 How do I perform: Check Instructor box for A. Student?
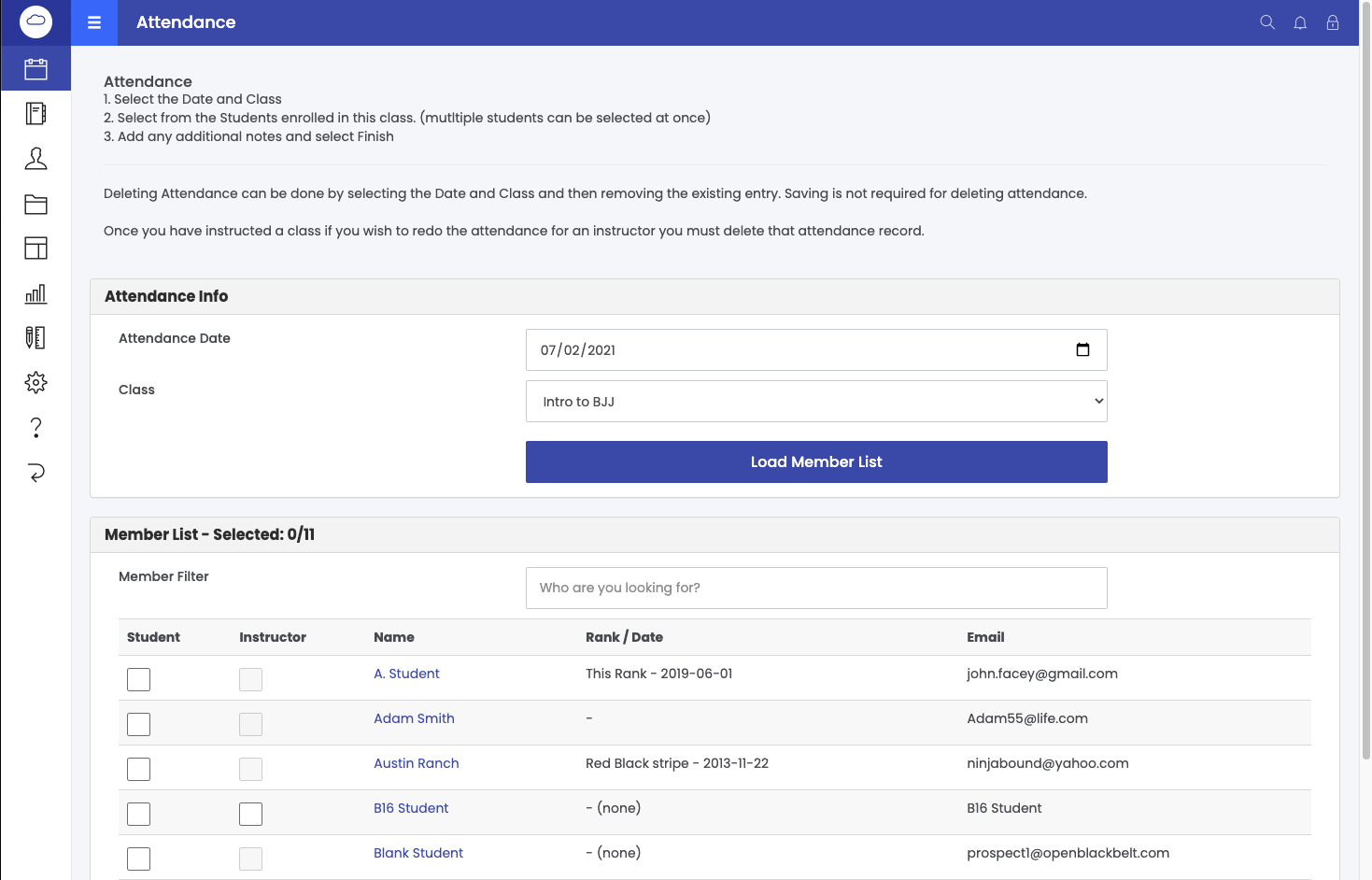[250, 679]
